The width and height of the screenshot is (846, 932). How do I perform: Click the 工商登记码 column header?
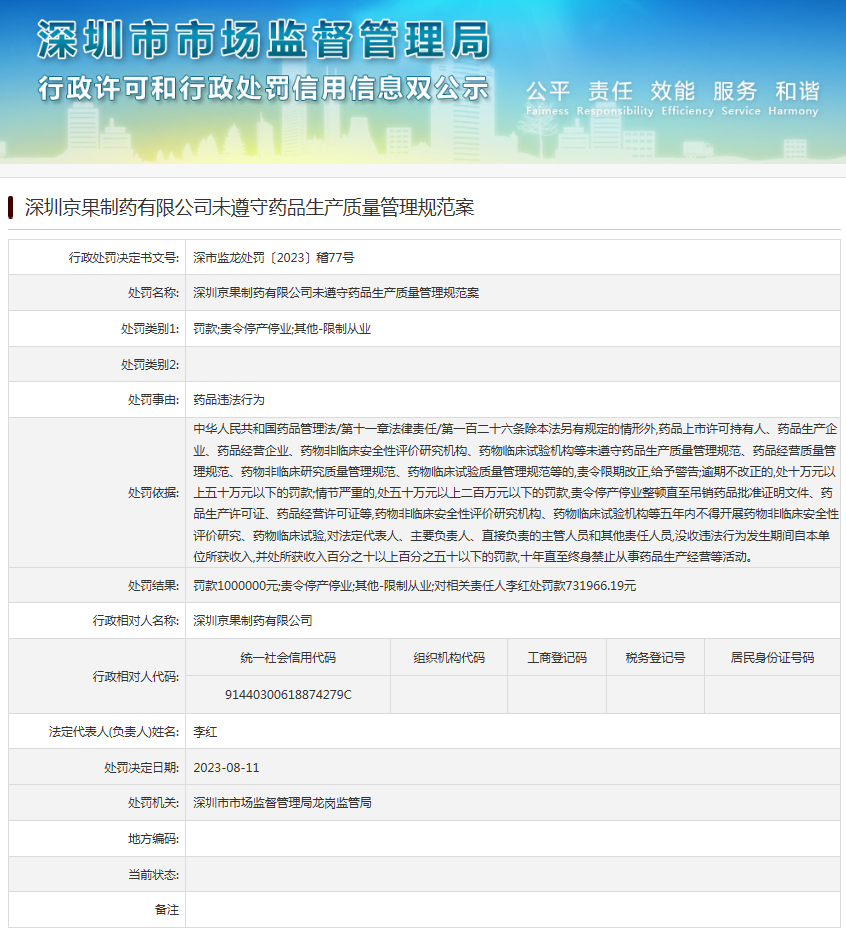557,657
